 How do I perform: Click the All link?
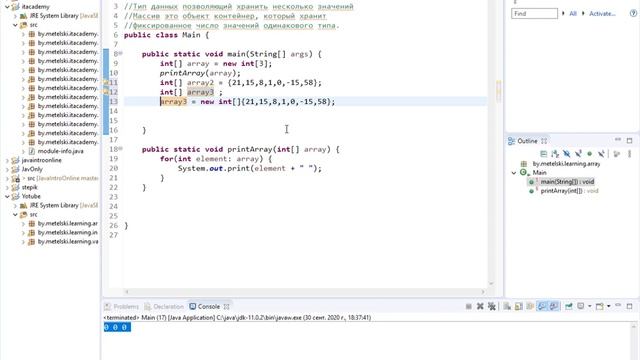point(573,13)
